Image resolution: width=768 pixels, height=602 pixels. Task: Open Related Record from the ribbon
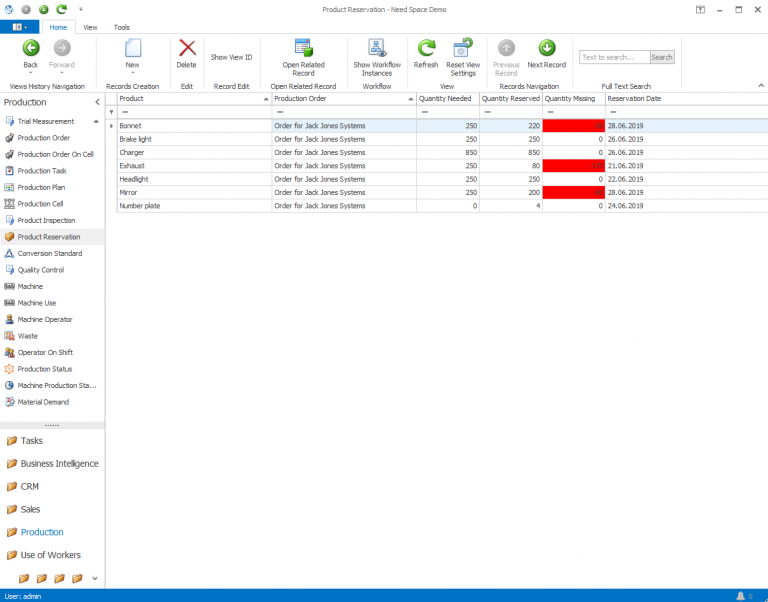[303, 48]
